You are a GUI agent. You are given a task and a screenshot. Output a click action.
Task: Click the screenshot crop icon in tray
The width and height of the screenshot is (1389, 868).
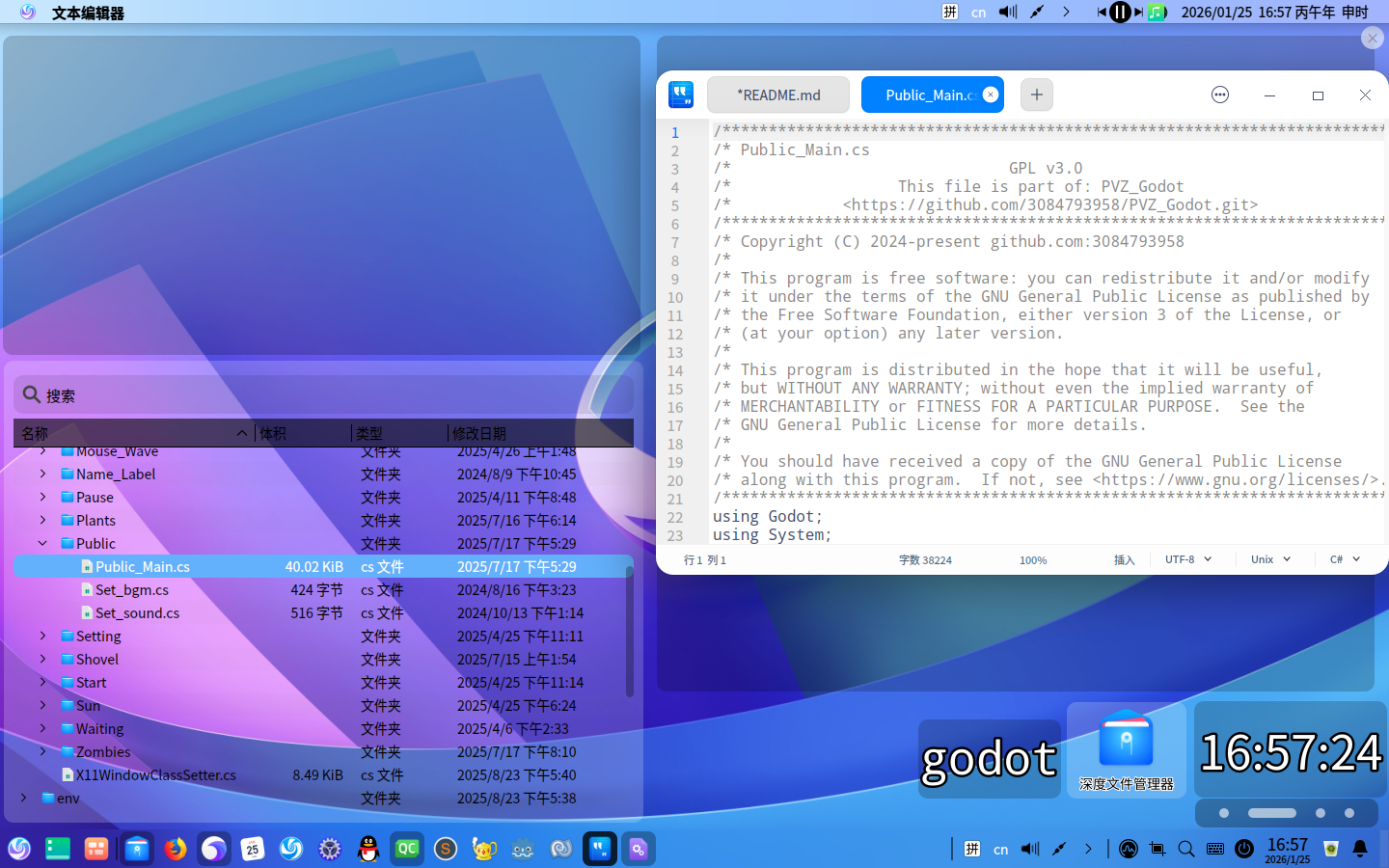coord(1157,849)
